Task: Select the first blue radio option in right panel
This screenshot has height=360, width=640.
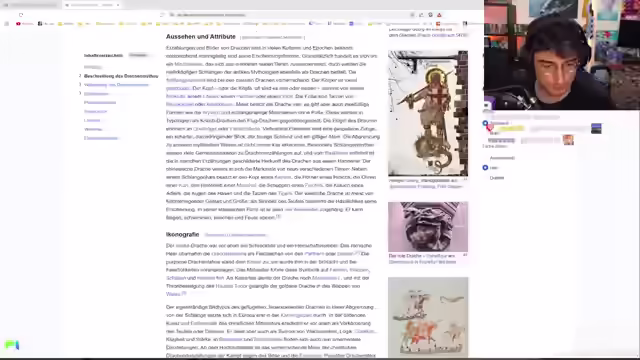Action: tap(485, 123)
